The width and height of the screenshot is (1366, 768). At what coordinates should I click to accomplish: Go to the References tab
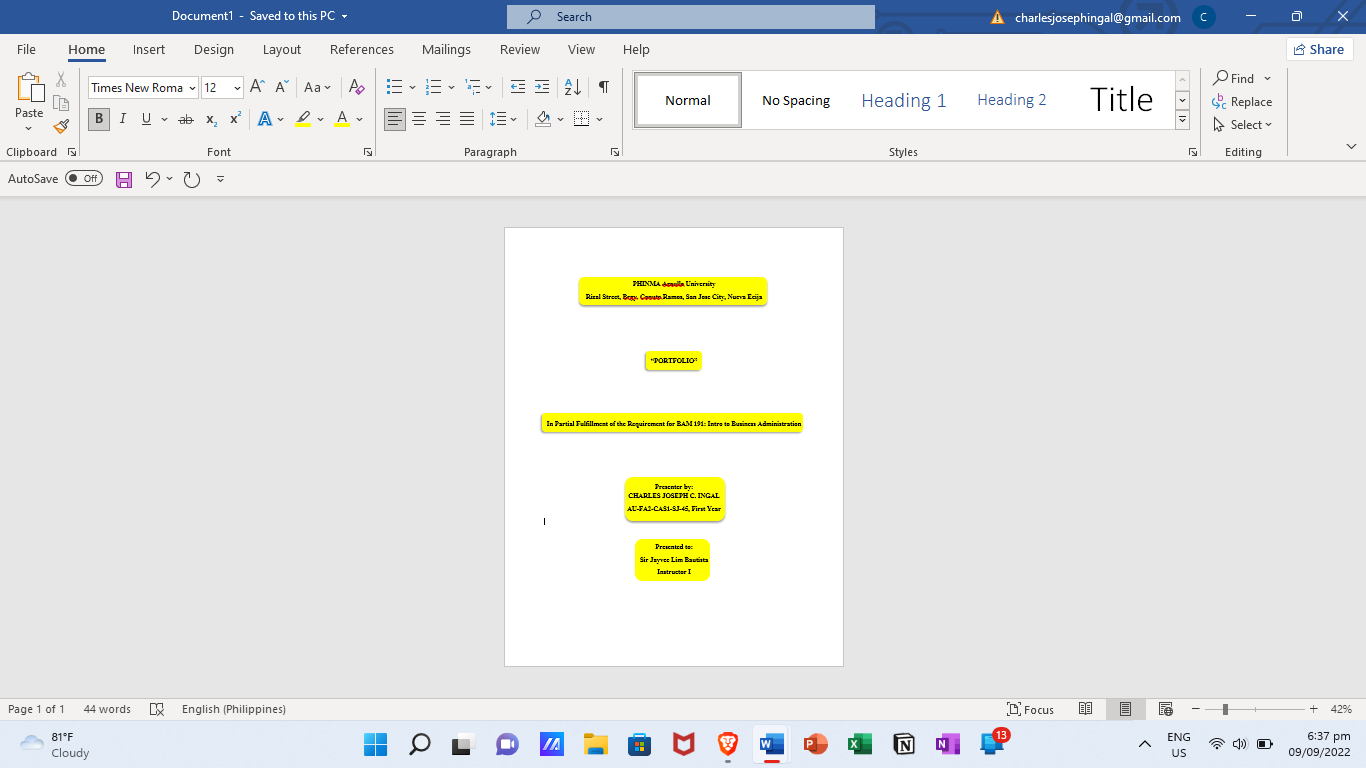click(362, 49)
